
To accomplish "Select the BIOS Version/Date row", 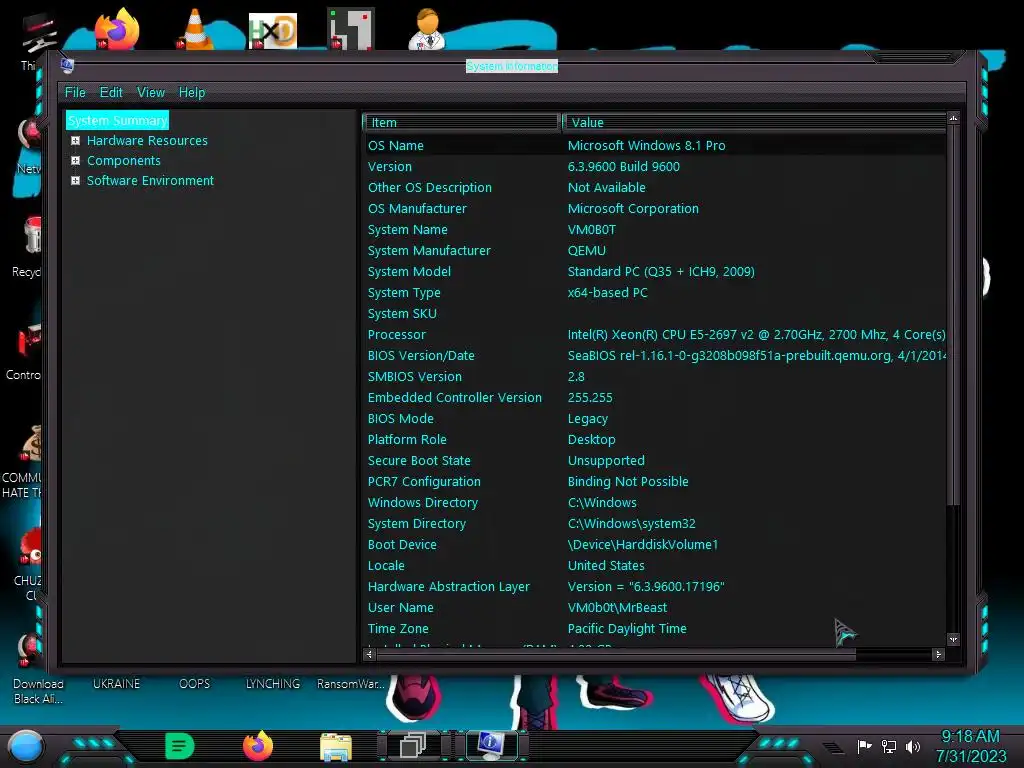I will (x=654, y=355).
